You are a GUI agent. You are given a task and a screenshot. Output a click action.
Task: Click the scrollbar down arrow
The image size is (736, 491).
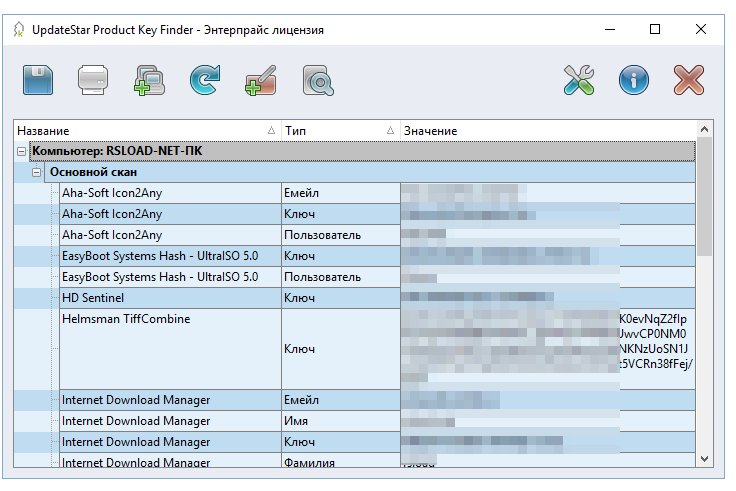pyautogui.click(x=704, y=459)
